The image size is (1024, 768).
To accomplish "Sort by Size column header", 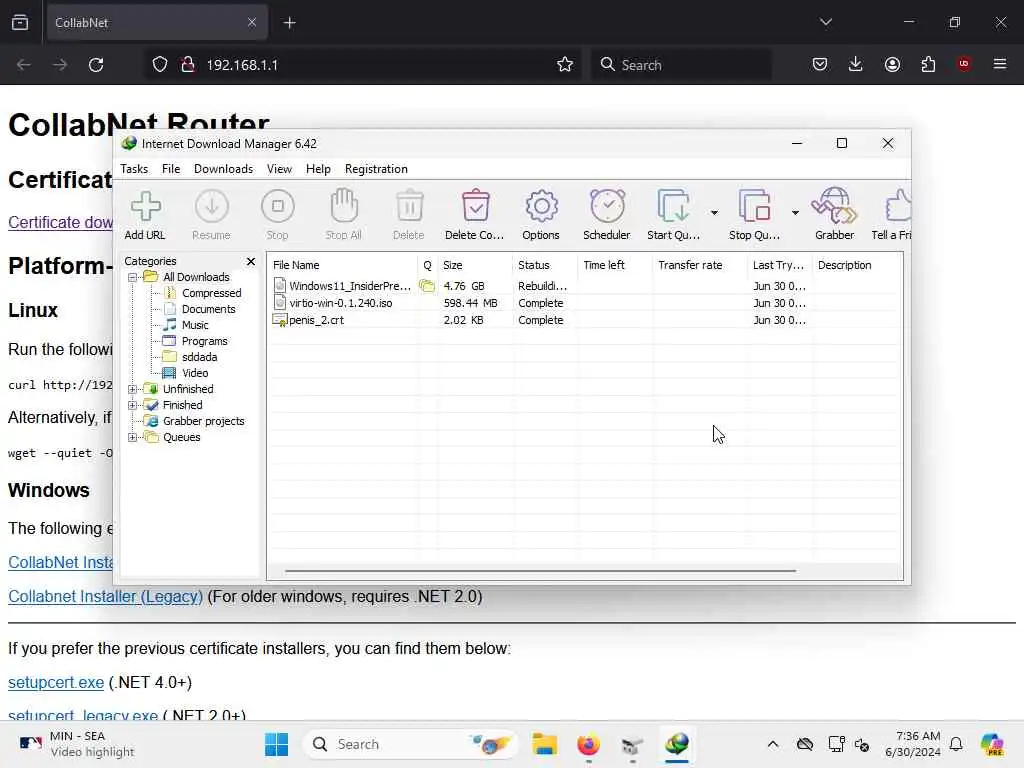I will pos(475,265).
